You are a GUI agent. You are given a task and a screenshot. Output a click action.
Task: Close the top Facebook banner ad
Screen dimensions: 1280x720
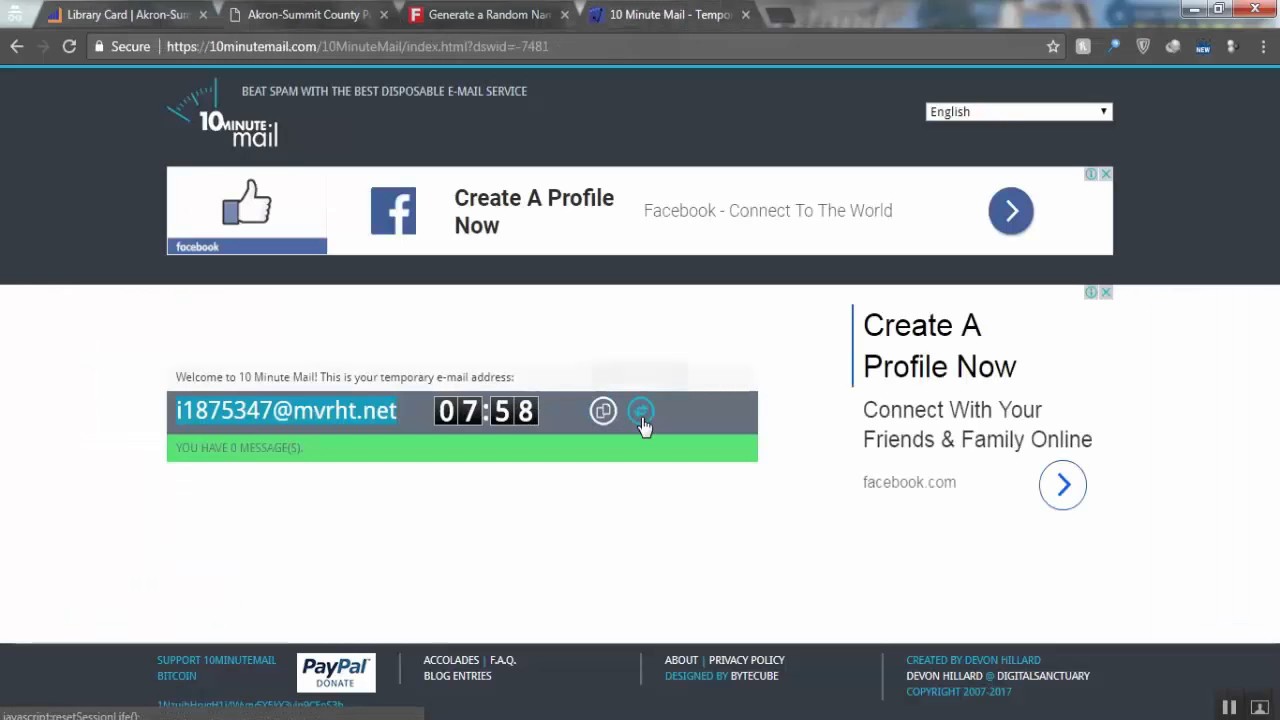[1106, 174]
